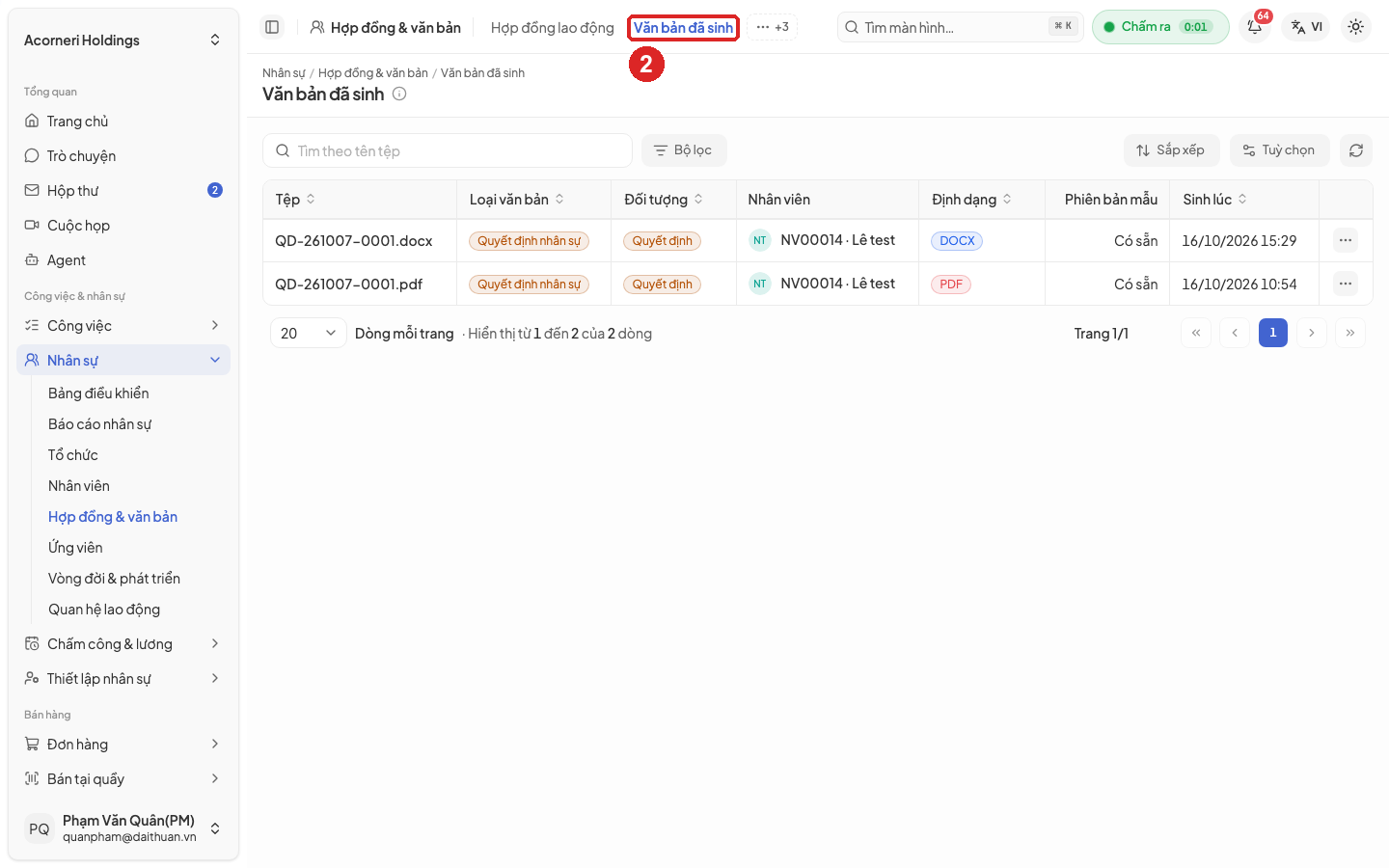This screenshot has height=868, width=1389.
Task: Open row actions for QD-261007-0001.pdf
Action: coord(1345,284)
